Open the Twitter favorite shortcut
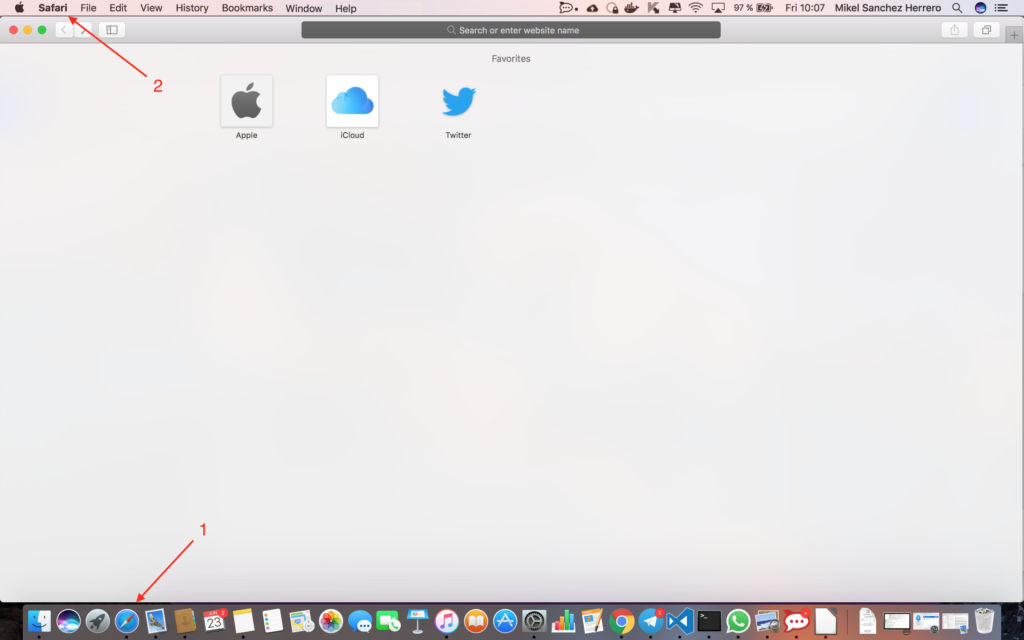This screenshot has width=1024, height=640. click(458, 102)
